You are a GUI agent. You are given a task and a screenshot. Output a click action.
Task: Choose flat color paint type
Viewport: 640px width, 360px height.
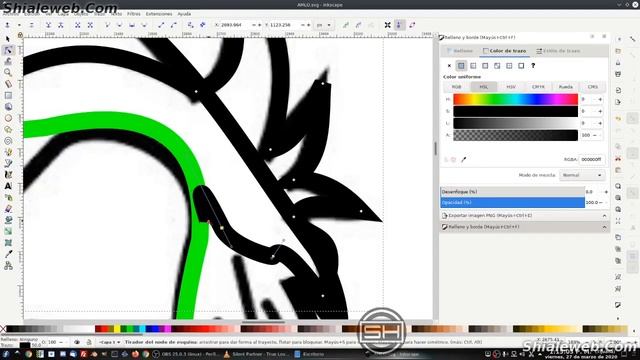coord(461,65)
